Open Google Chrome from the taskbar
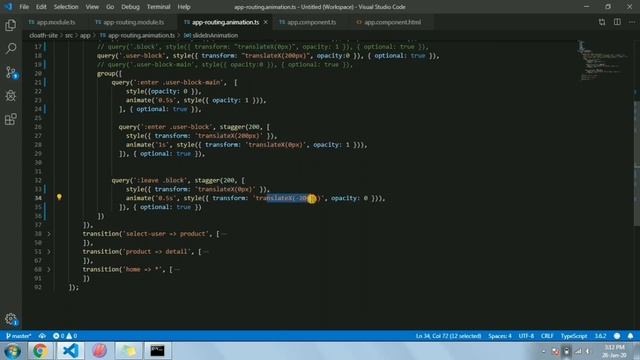The image size is (640, 360). point(40,351)
